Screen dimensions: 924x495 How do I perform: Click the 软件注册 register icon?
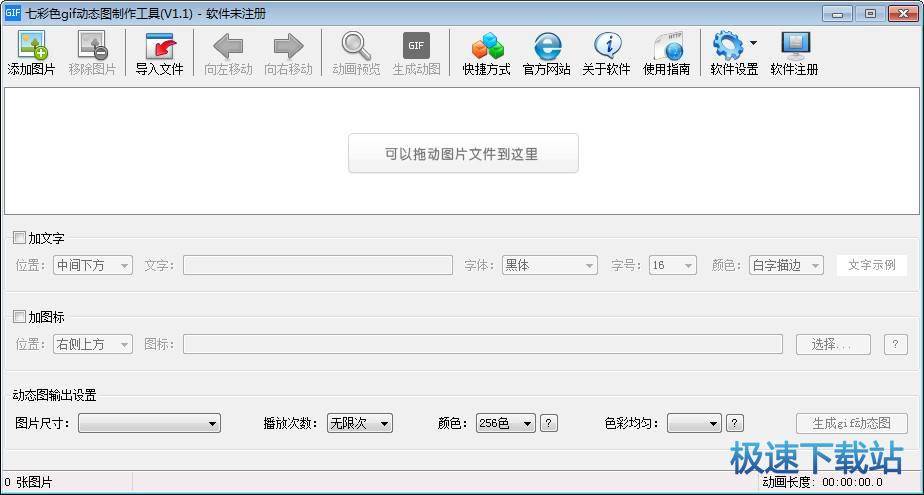pos(794,46)
